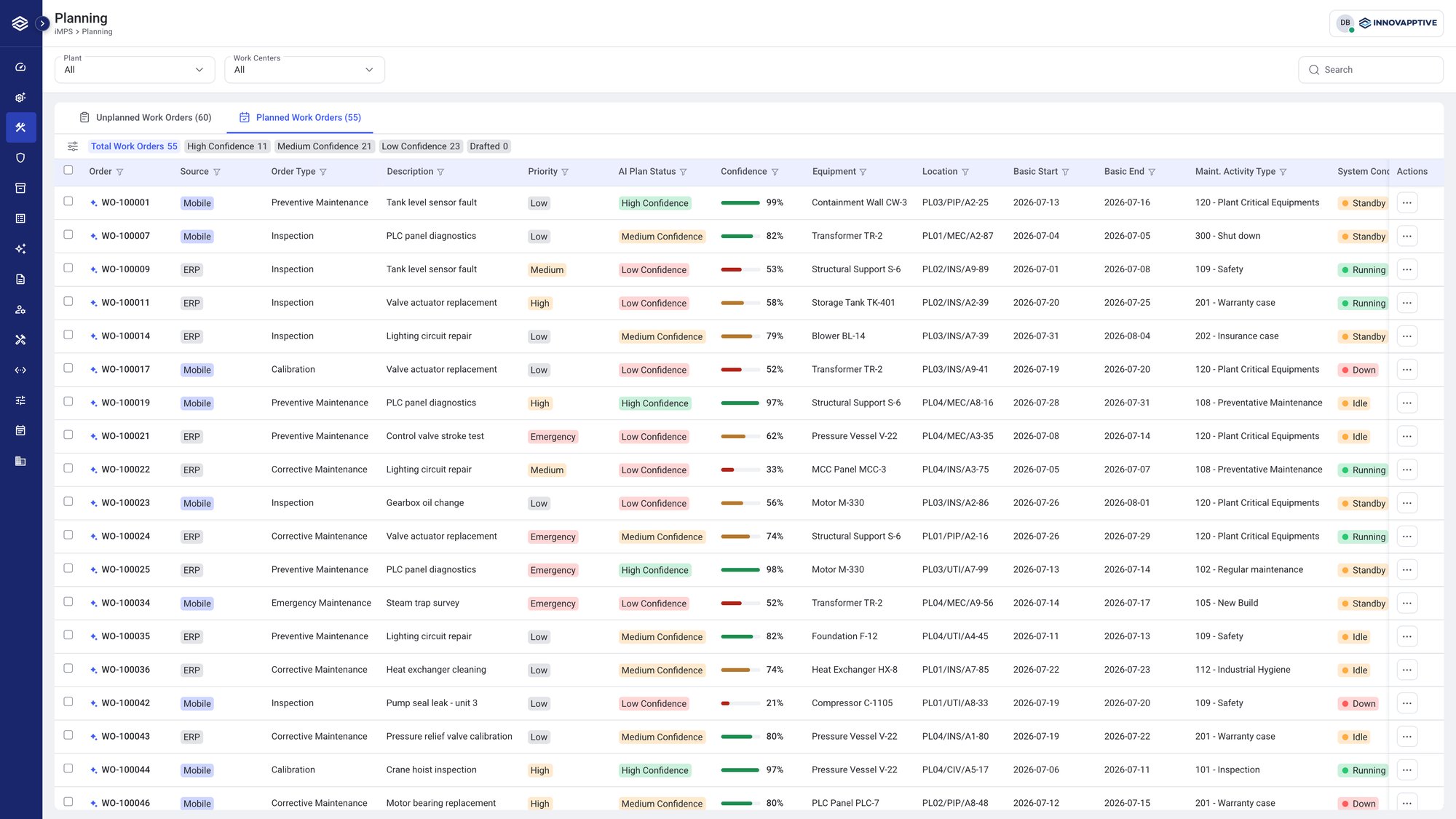Screen dimensions: 1456x819
Task: Select the WO-100043 row checkbox
Action: coord(68,735)
